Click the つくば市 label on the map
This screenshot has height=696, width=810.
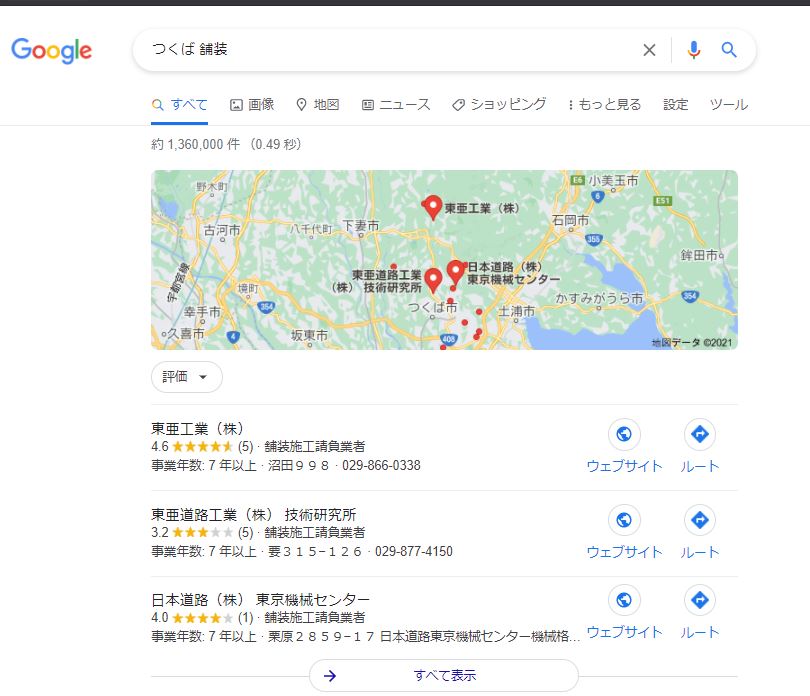[x=433, y=307]
